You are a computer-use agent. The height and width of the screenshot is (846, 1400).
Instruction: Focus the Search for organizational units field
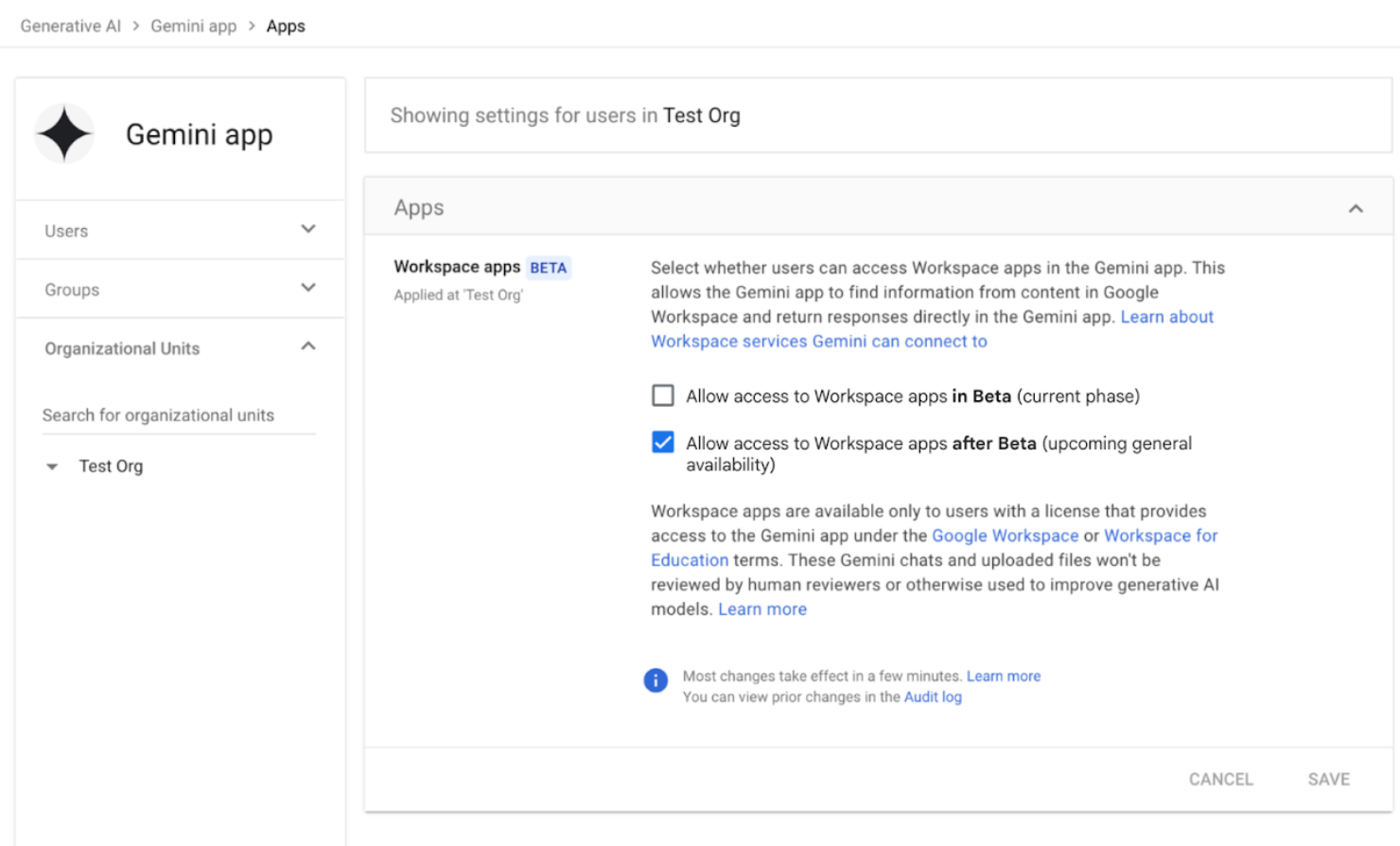click(179, 415)
